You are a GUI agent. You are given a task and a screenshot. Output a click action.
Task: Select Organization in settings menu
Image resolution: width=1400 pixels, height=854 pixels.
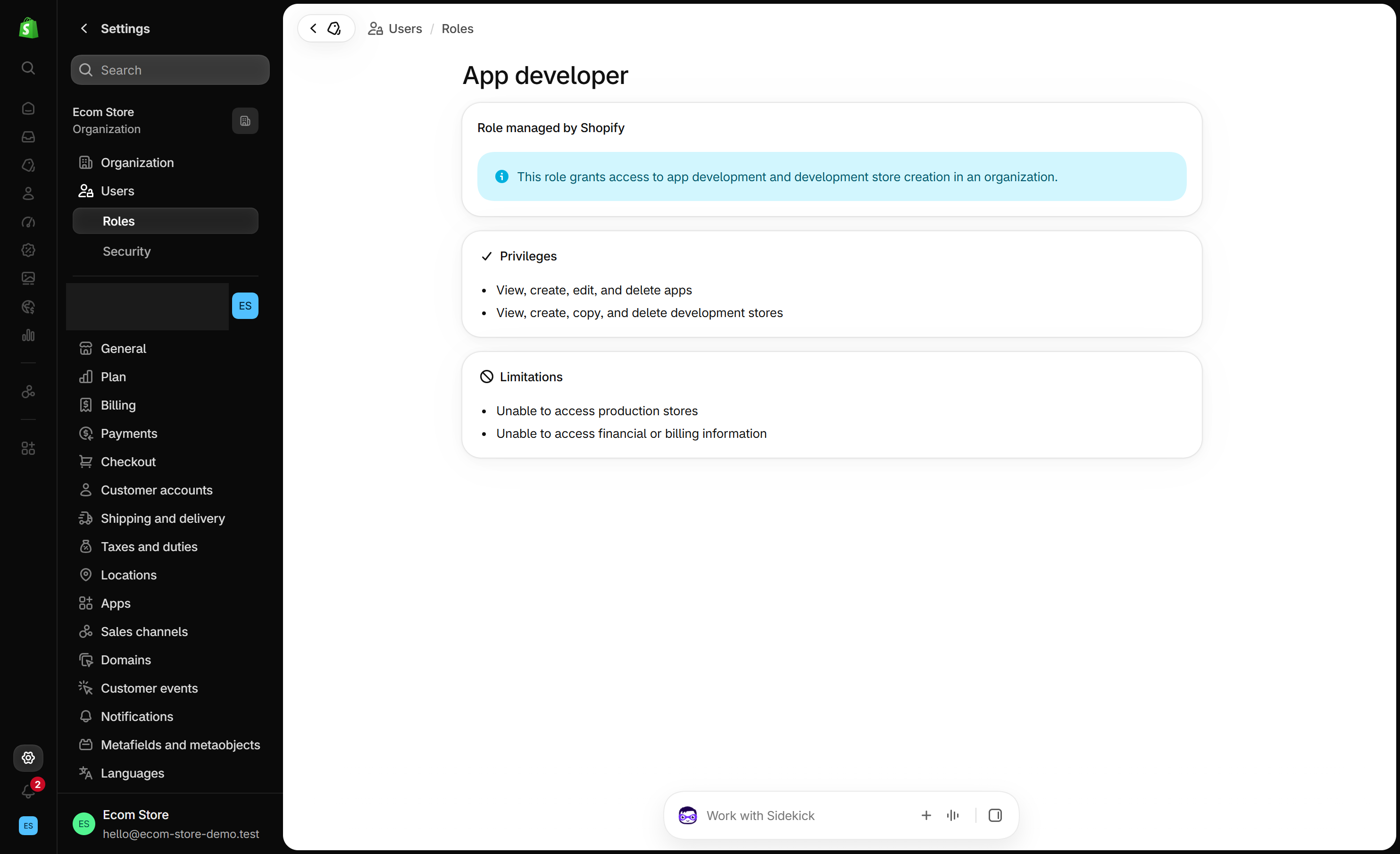(166, 162)
